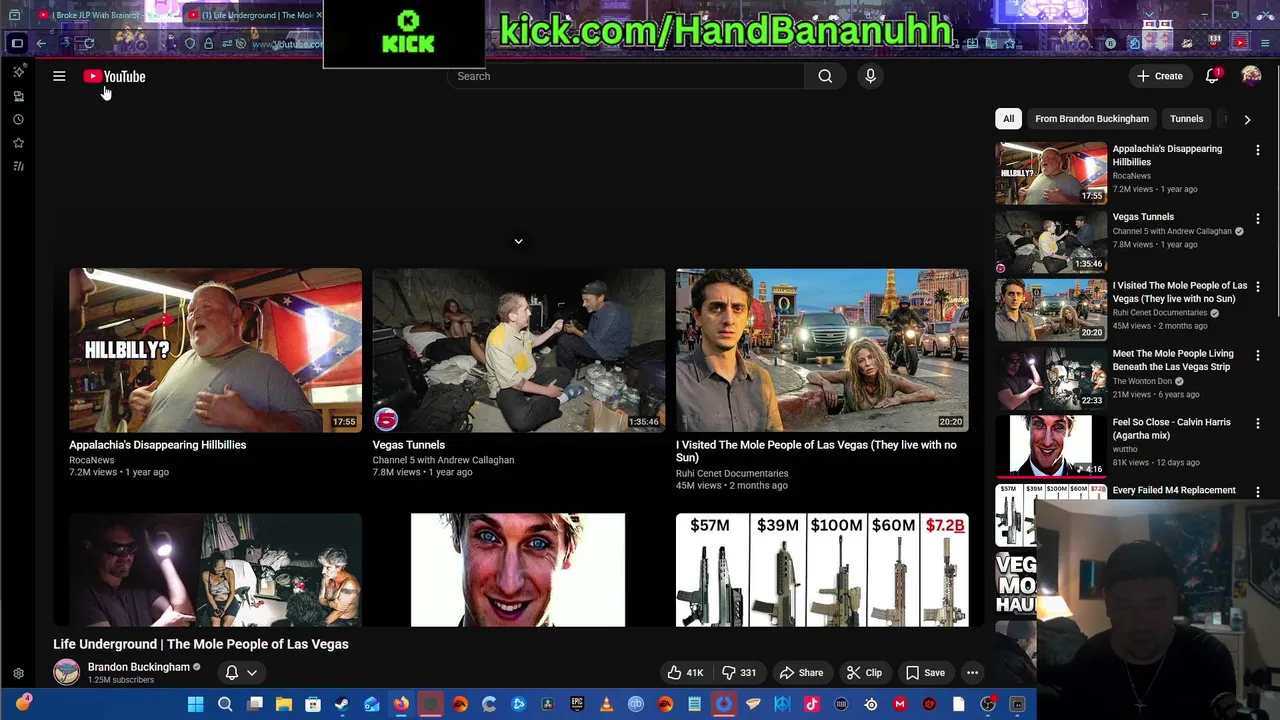The image size is (1280, 720).
Task: Open options for Every Failed M4 Replacement video
Action: tap(1258, 492)
